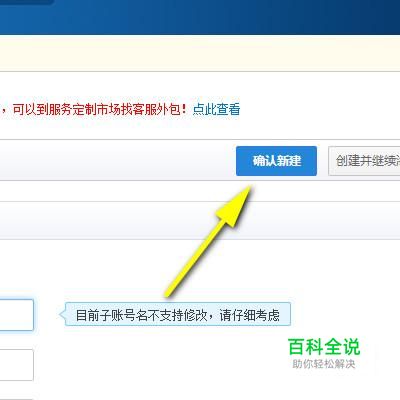
Task: Click the yellow arrow's tail end
Action: 170,292
